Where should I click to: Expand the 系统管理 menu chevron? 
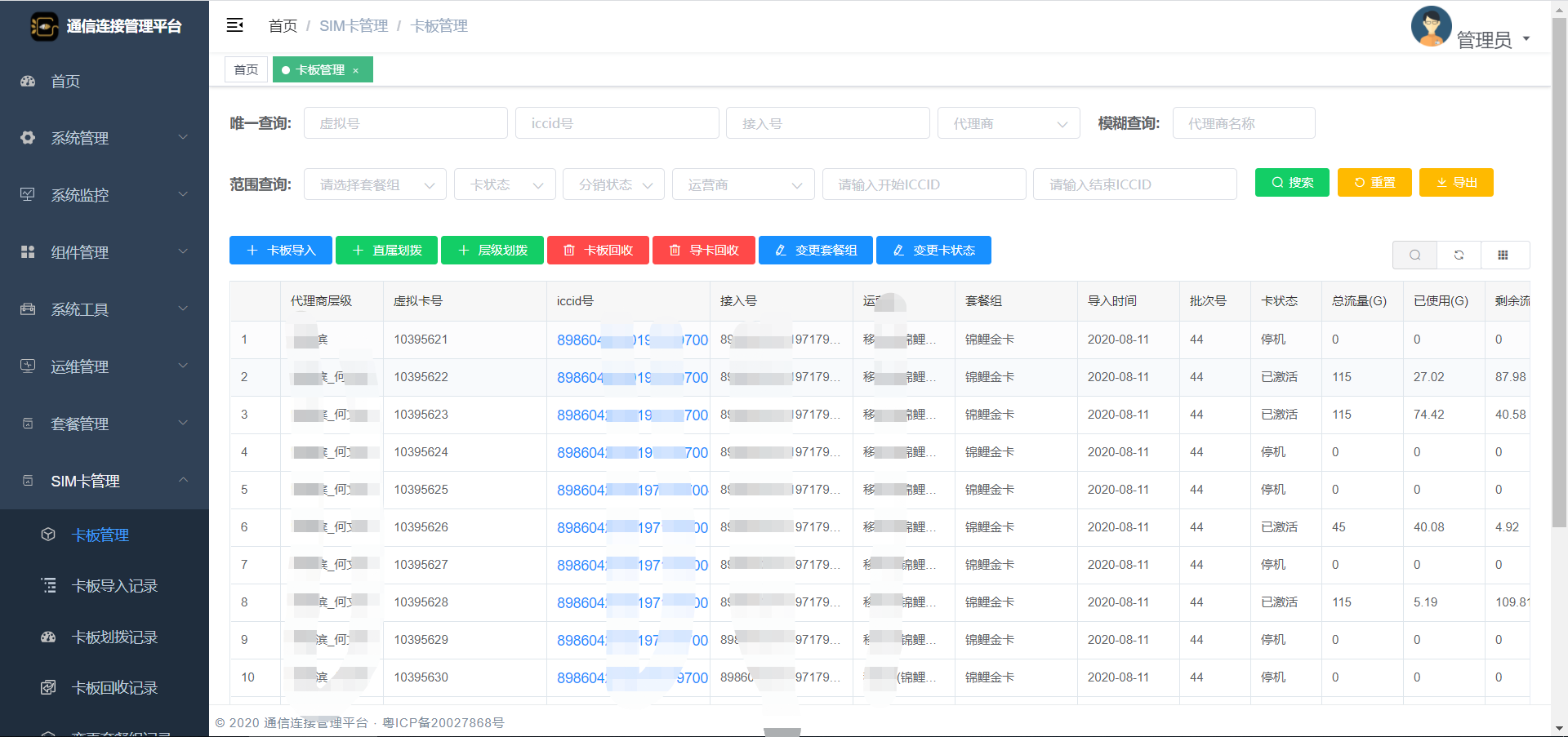[183, 137]
